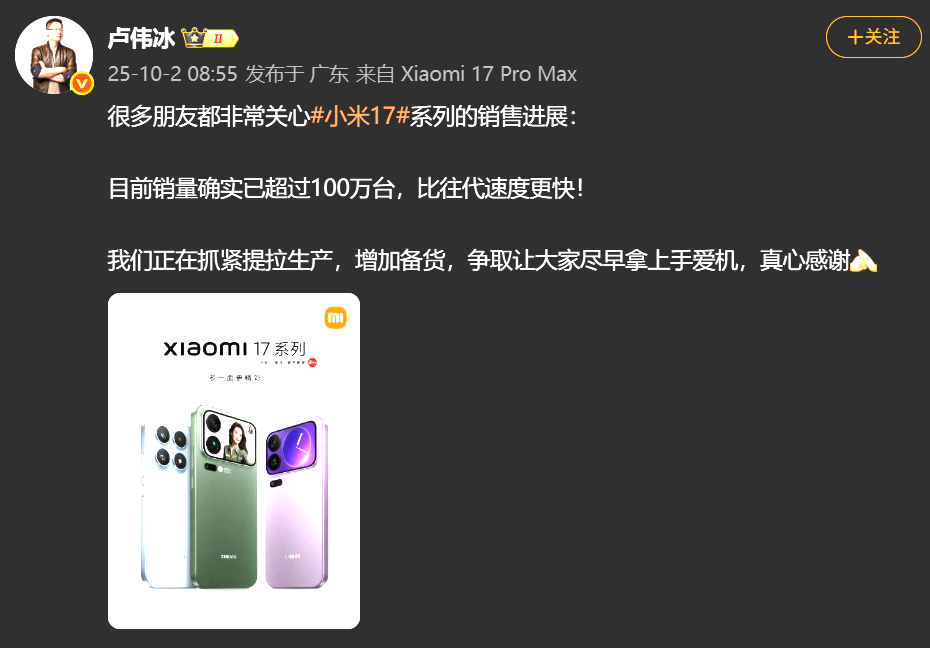Image resolution: width=930 pixels, height=648 pixels.
Task: Click the level II member tag
Action: [221, 39]
